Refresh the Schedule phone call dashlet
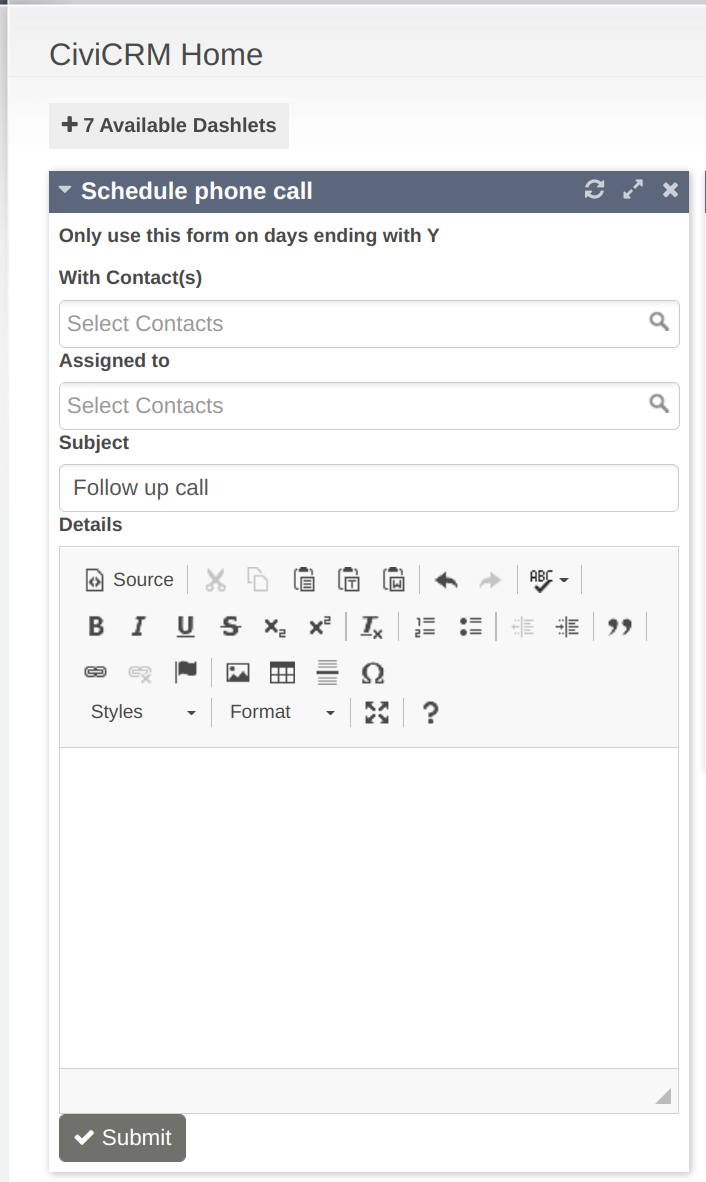Screen dimensions: 706x1182 [x=594, y=190]
